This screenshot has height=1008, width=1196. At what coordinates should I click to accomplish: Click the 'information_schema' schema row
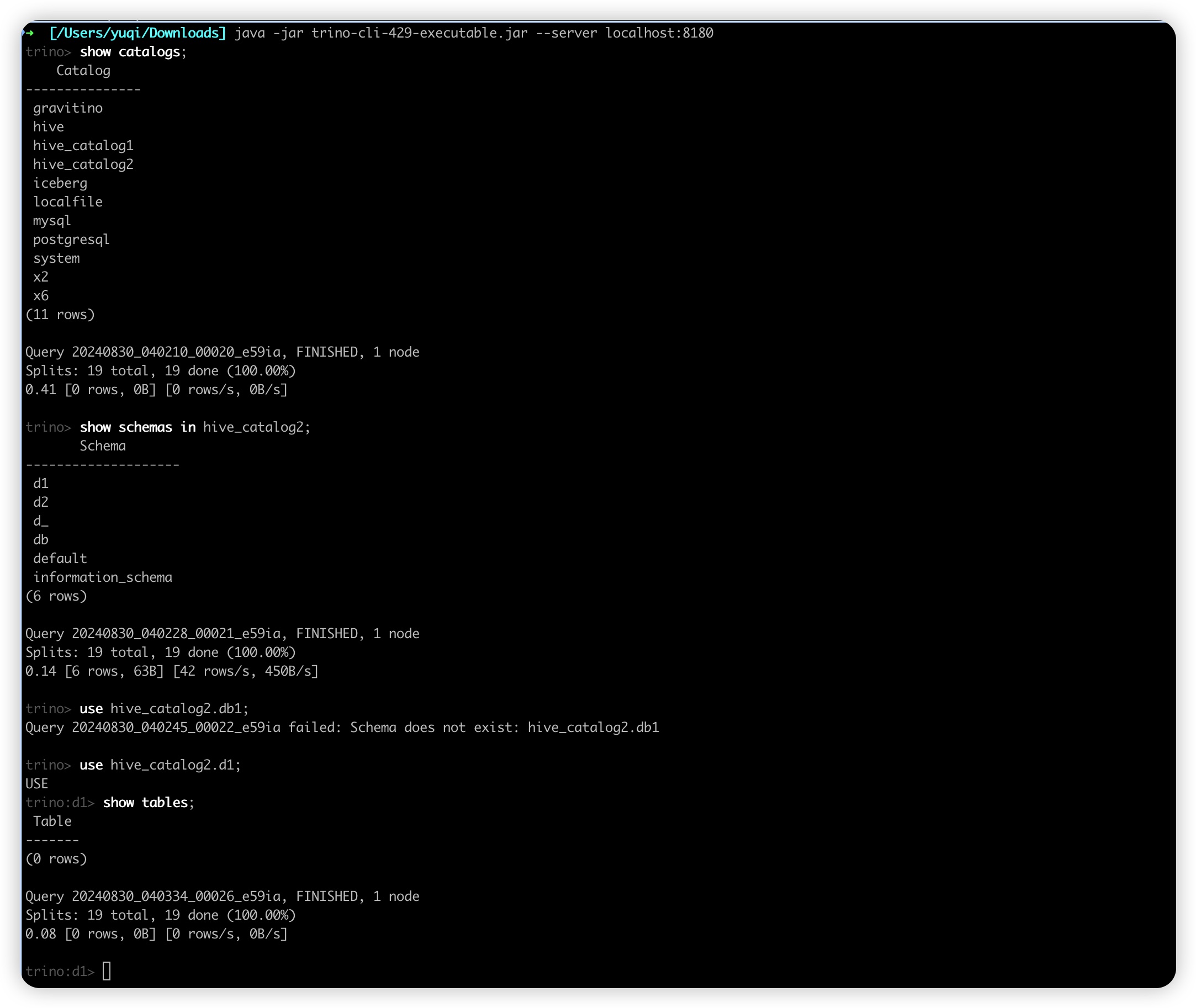coord(103,577)
